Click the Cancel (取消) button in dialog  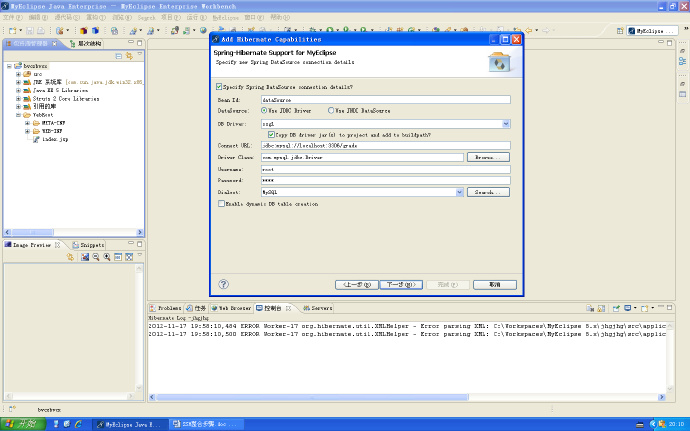point(495,284)
